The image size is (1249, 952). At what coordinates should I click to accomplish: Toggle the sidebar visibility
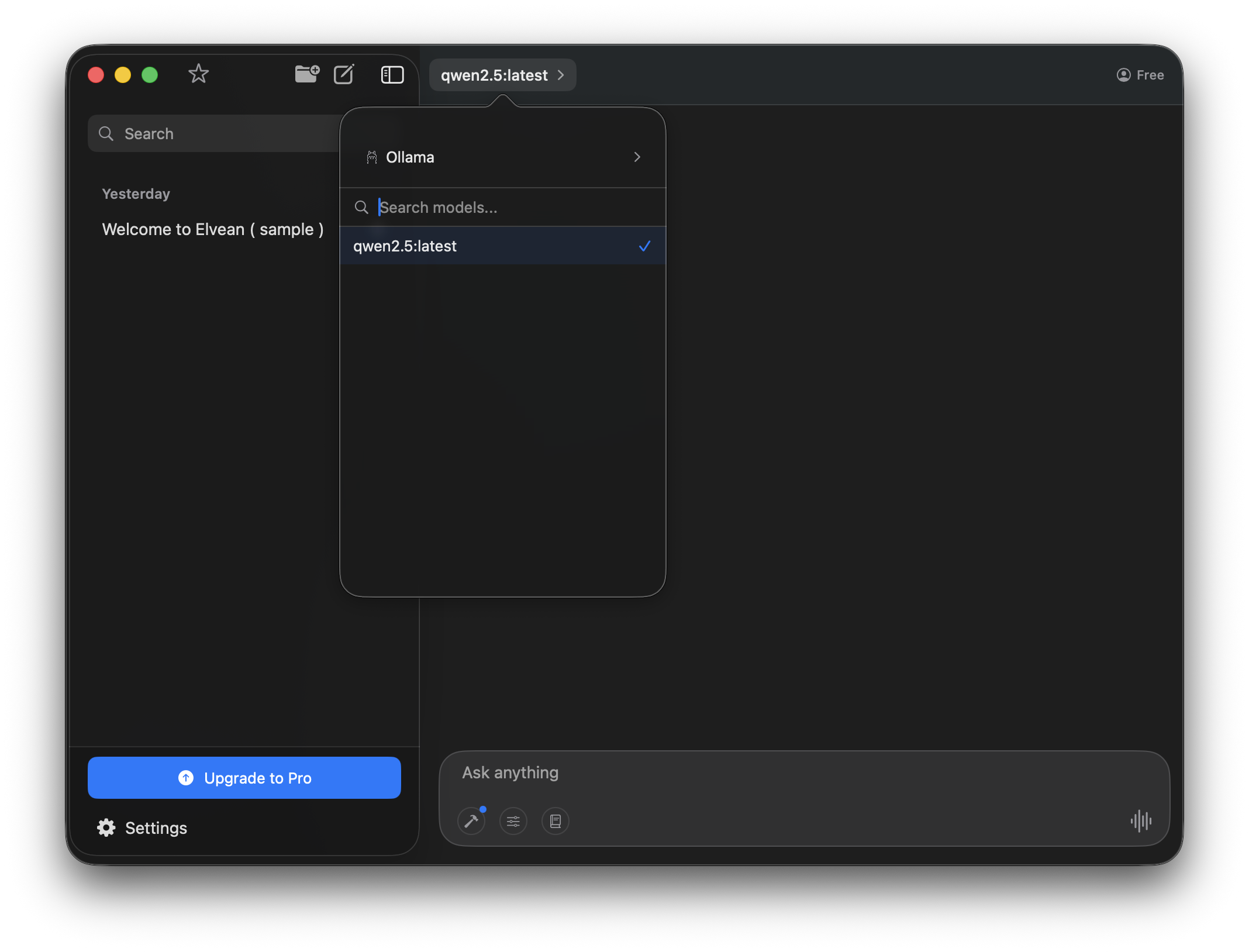coord(392,75)
